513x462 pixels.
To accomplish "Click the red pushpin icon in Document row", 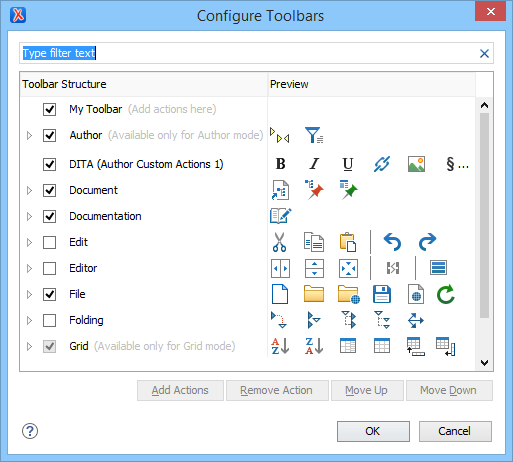I will tap(314, 190).
